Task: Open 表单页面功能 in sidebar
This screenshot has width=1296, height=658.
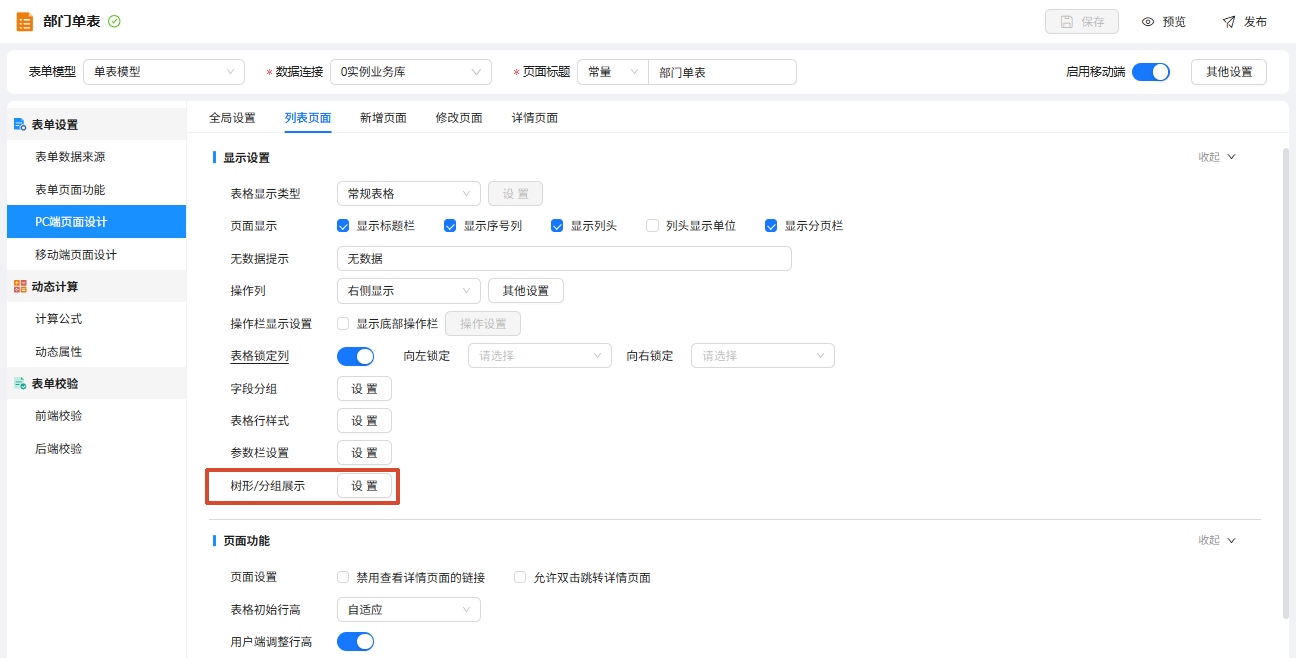Action: [96, 190]
